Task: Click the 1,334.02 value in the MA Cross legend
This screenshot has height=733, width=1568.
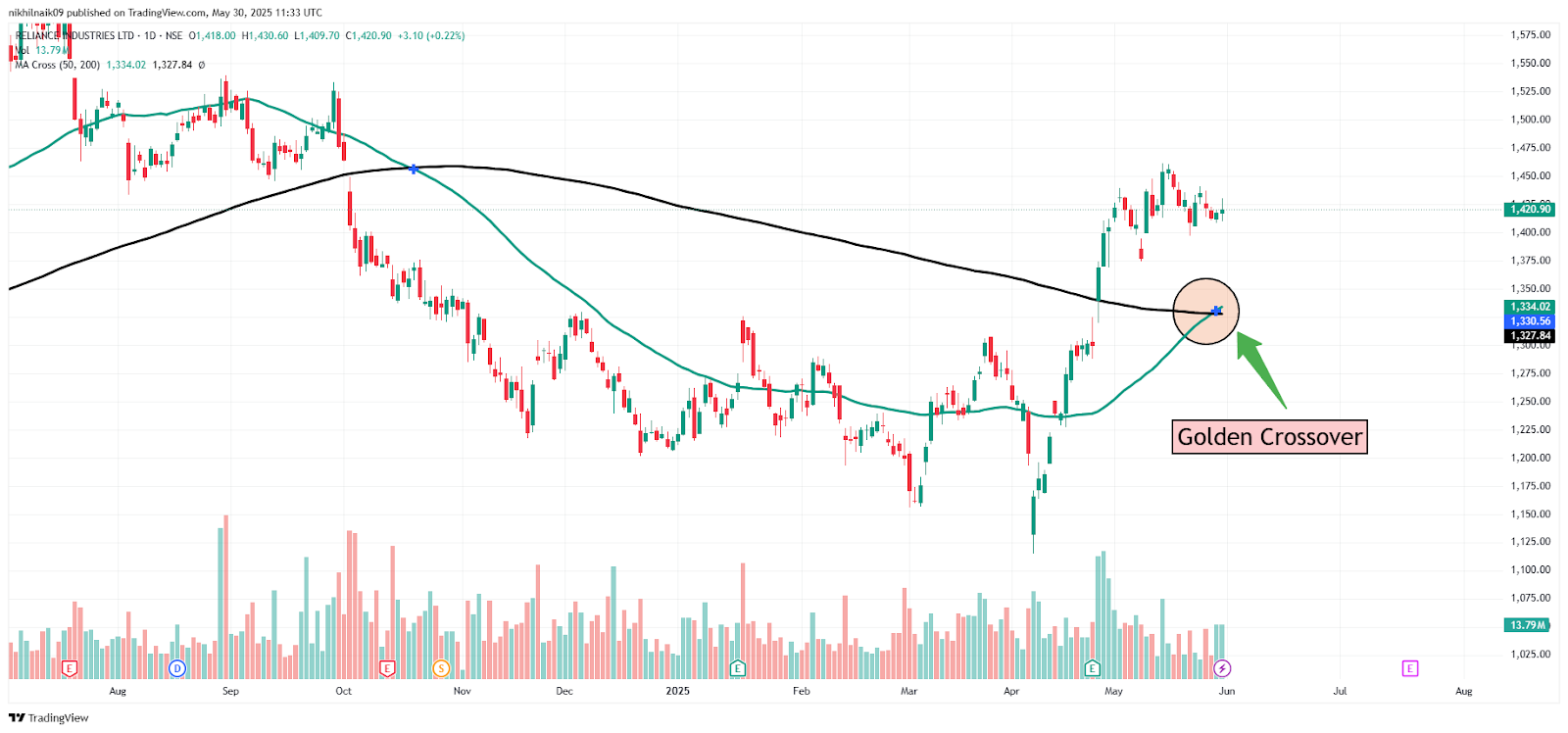Action: click(x=126, y=65)
